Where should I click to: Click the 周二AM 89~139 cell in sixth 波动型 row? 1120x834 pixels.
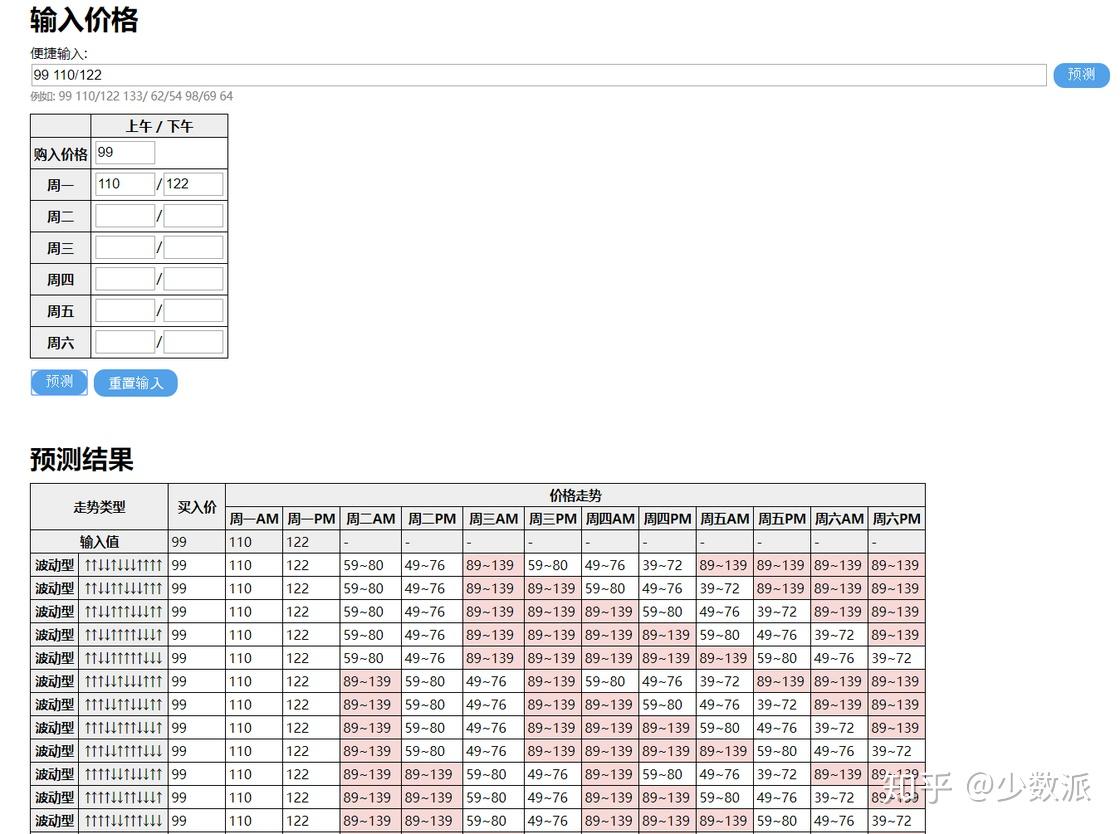tap(371, 681)
